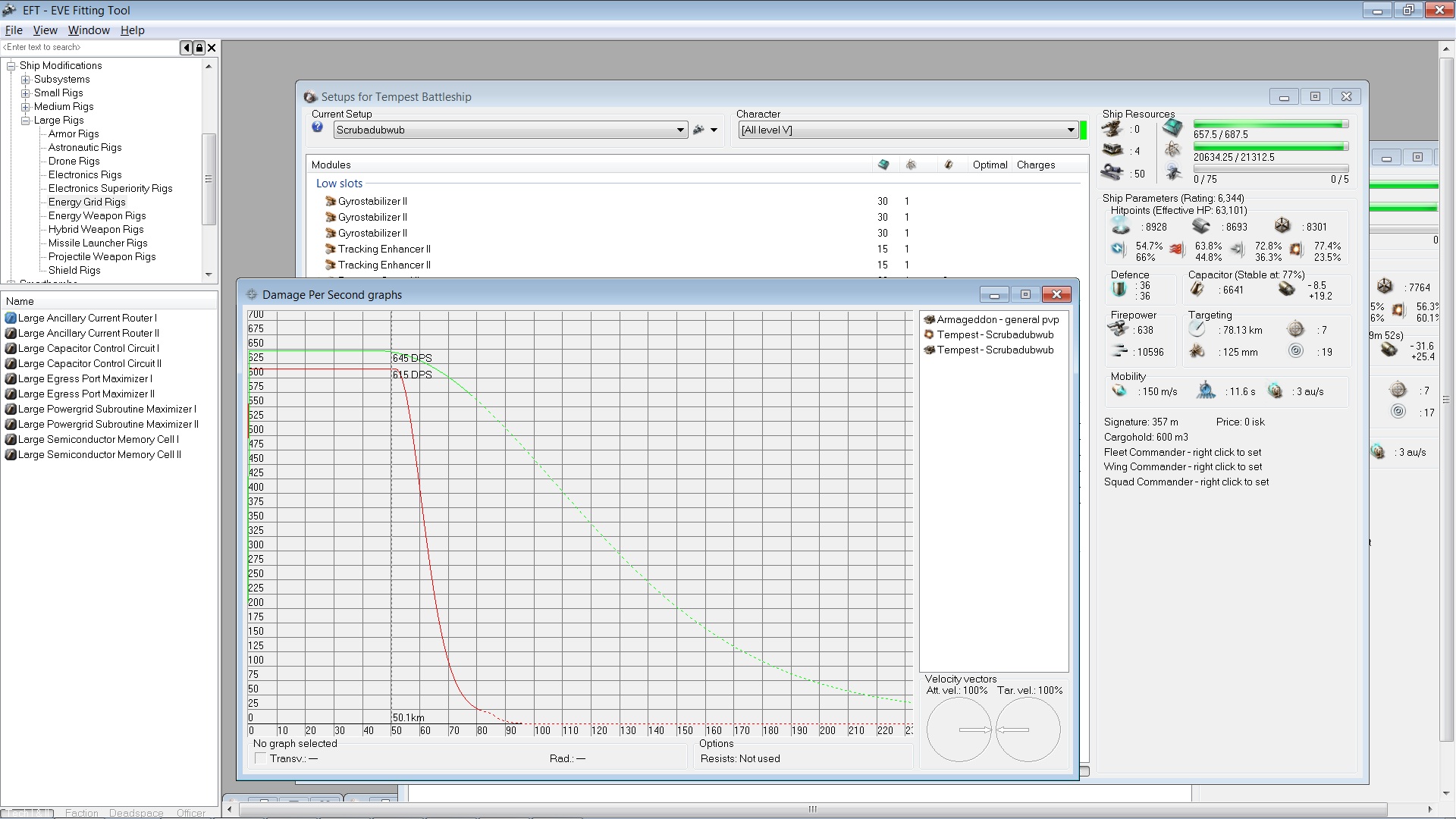
Task: Open the View menu
Action: (x=45, y=30)
